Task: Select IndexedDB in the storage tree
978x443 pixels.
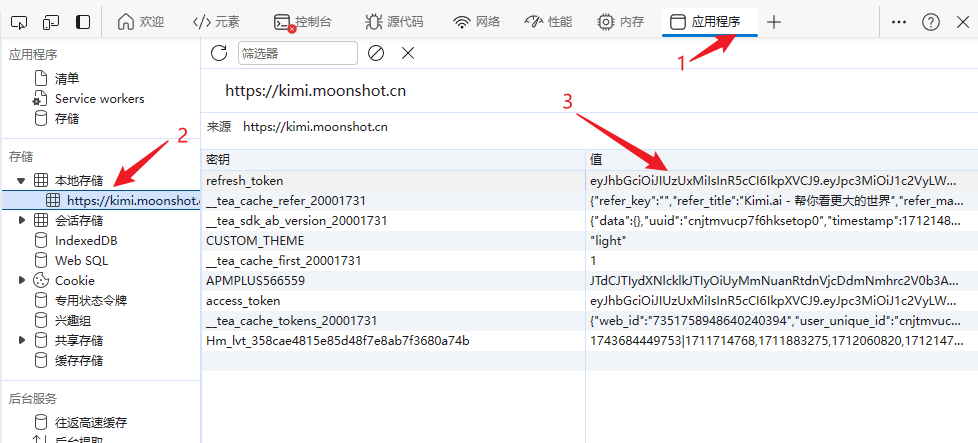Action: tap(85, 241)
